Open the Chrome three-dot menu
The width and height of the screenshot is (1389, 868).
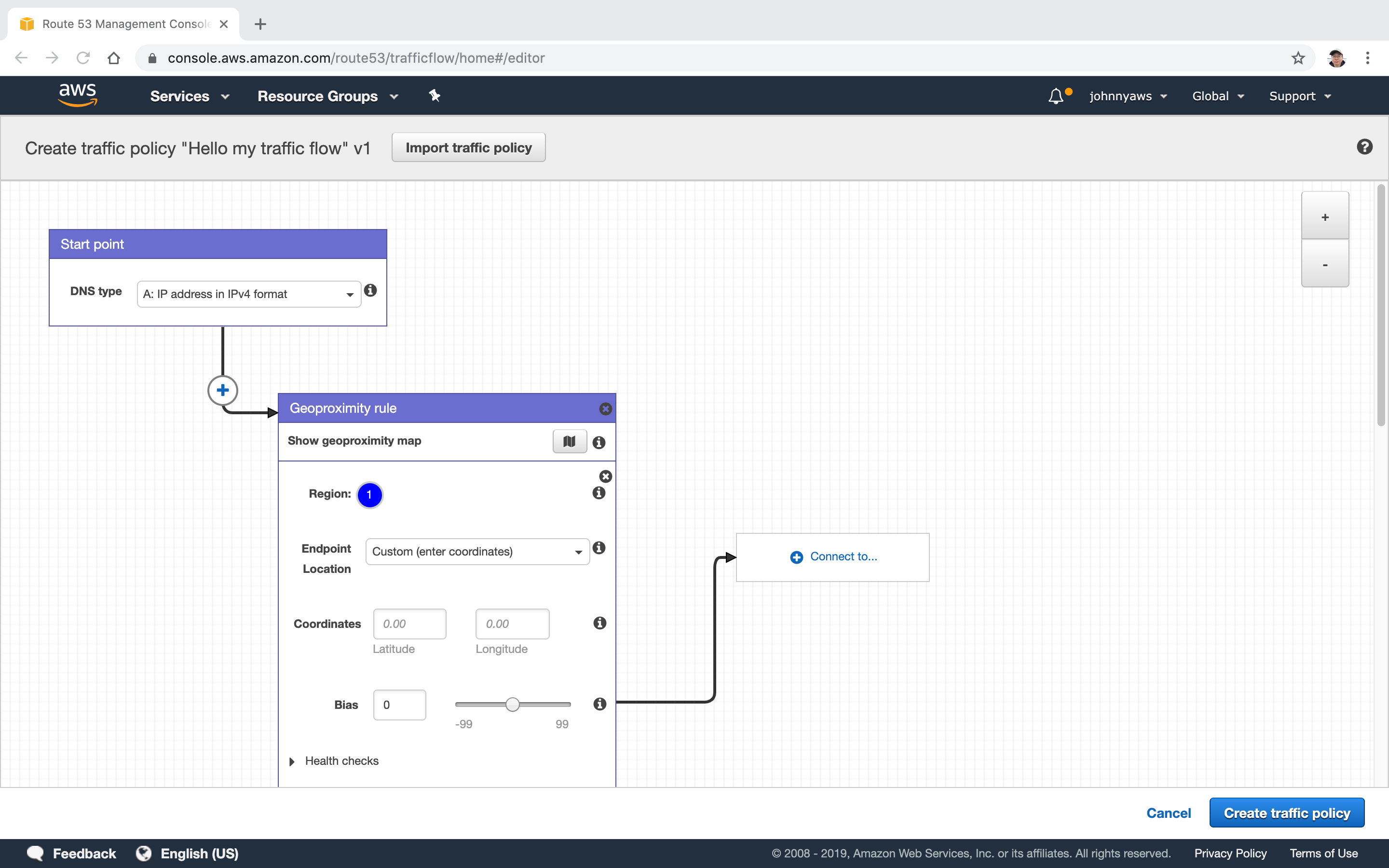[1367, 58]
